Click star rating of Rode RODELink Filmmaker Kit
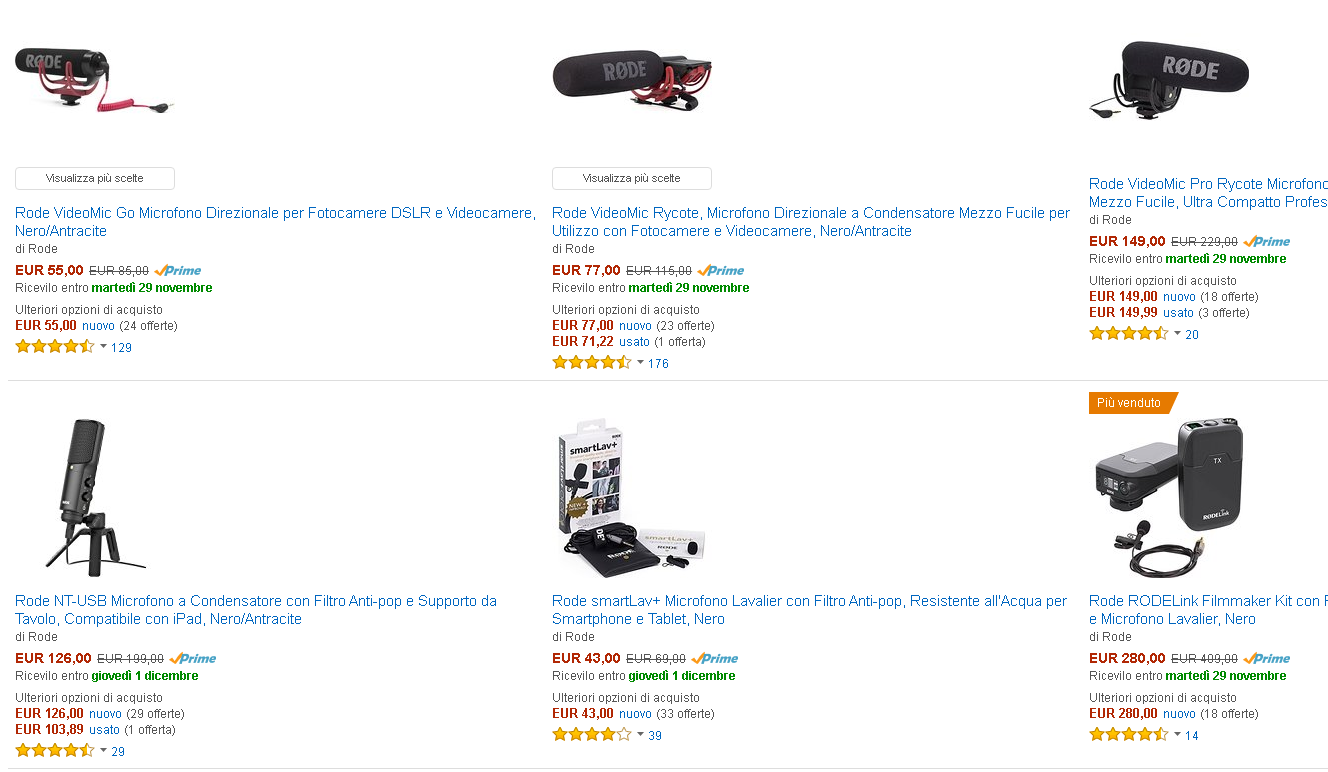The width and height of the screenshot is (1328, 772). tap(1129, 734)
